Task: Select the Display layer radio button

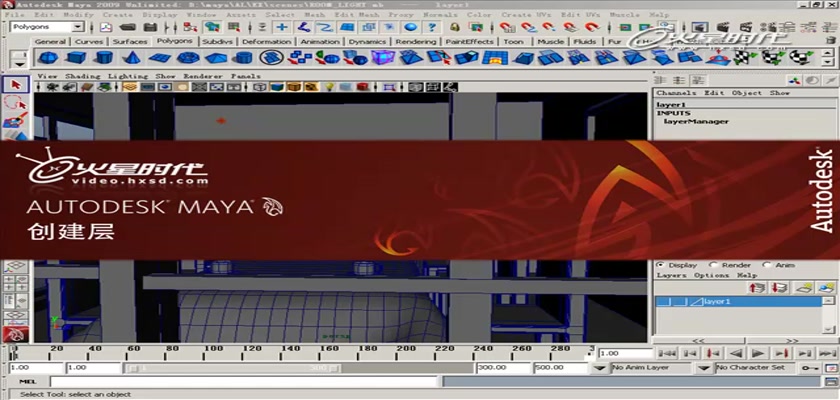Action: click(659, 265)
